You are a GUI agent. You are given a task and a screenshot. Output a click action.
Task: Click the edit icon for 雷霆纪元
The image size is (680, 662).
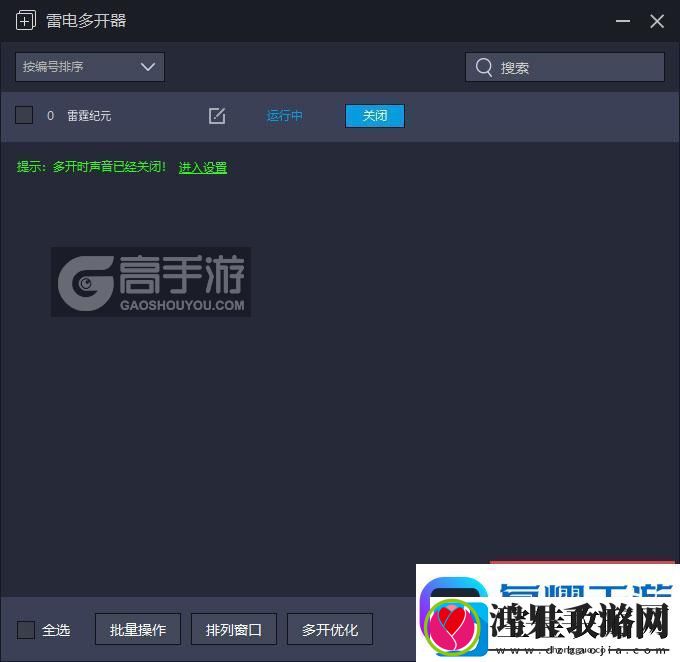[x=217, y=116]
